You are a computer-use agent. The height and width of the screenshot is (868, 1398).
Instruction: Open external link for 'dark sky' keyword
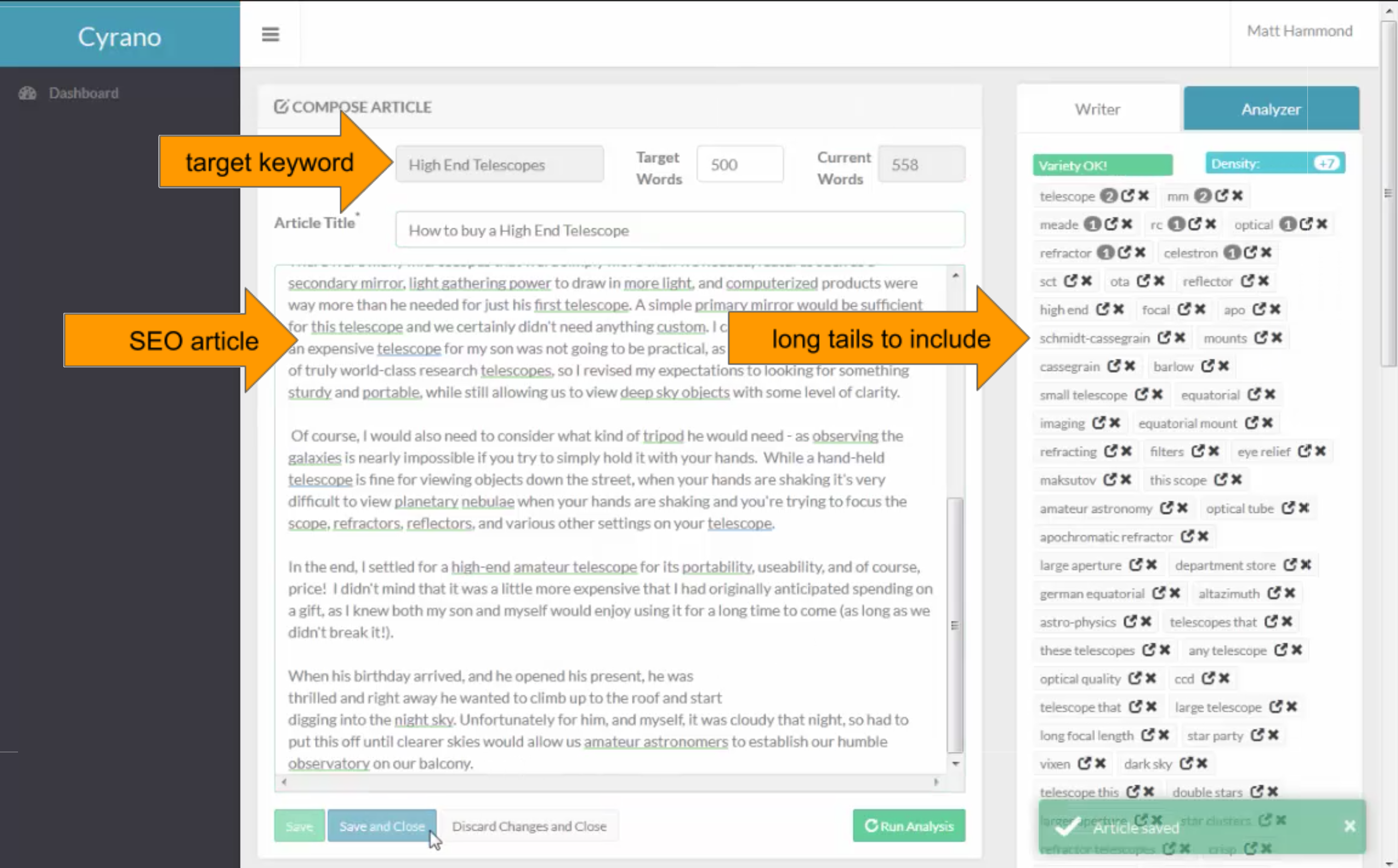coord(1186,764)
